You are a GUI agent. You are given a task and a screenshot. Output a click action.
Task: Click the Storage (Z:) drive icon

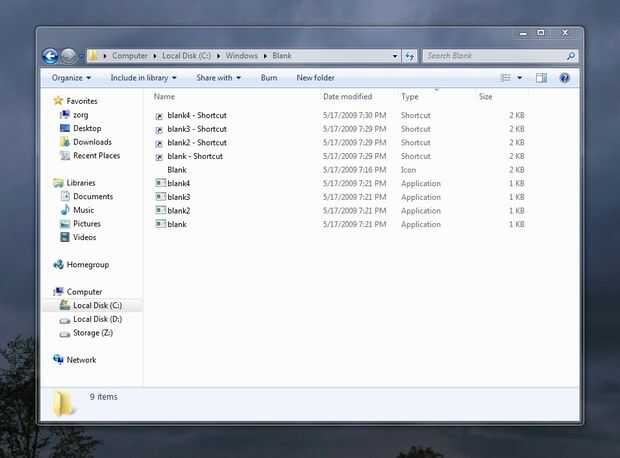[65, 333]
